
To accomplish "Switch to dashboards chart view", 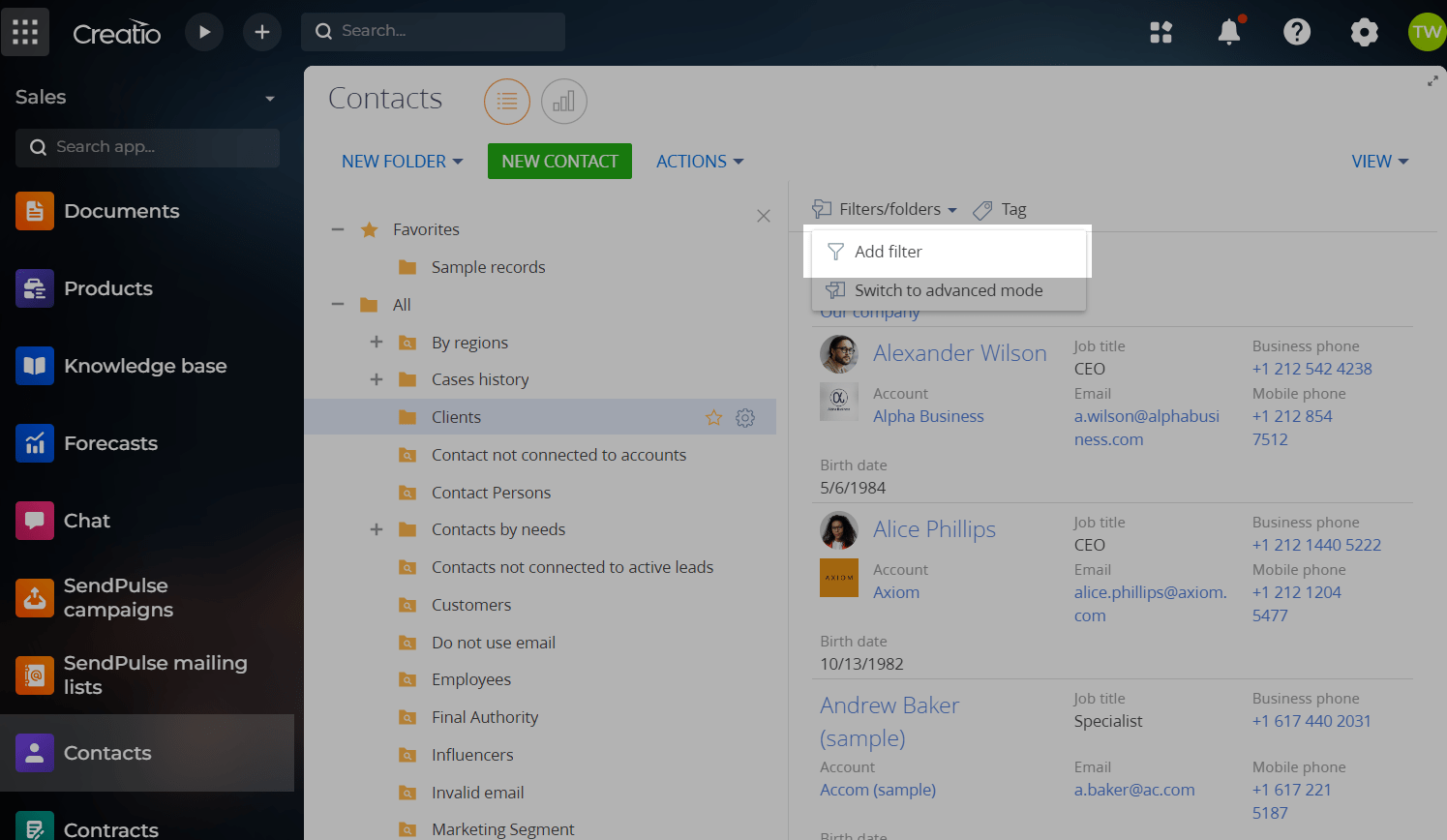I will (x=564, y=101).
